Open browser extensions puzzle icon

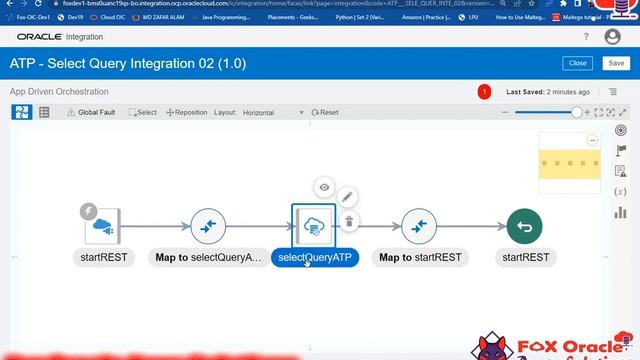pyautogui.click(x=563, y=3)
